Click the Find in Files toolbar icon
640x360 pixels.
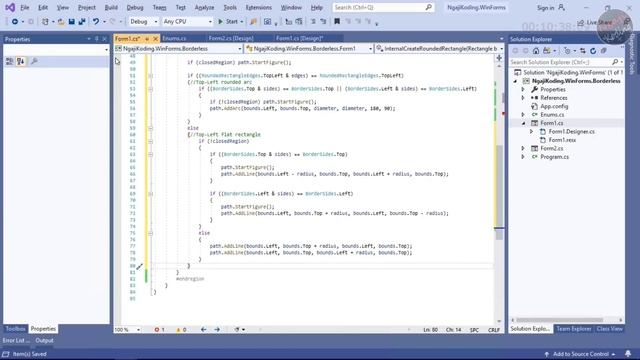pyautogui.click(x=253, y=22)
